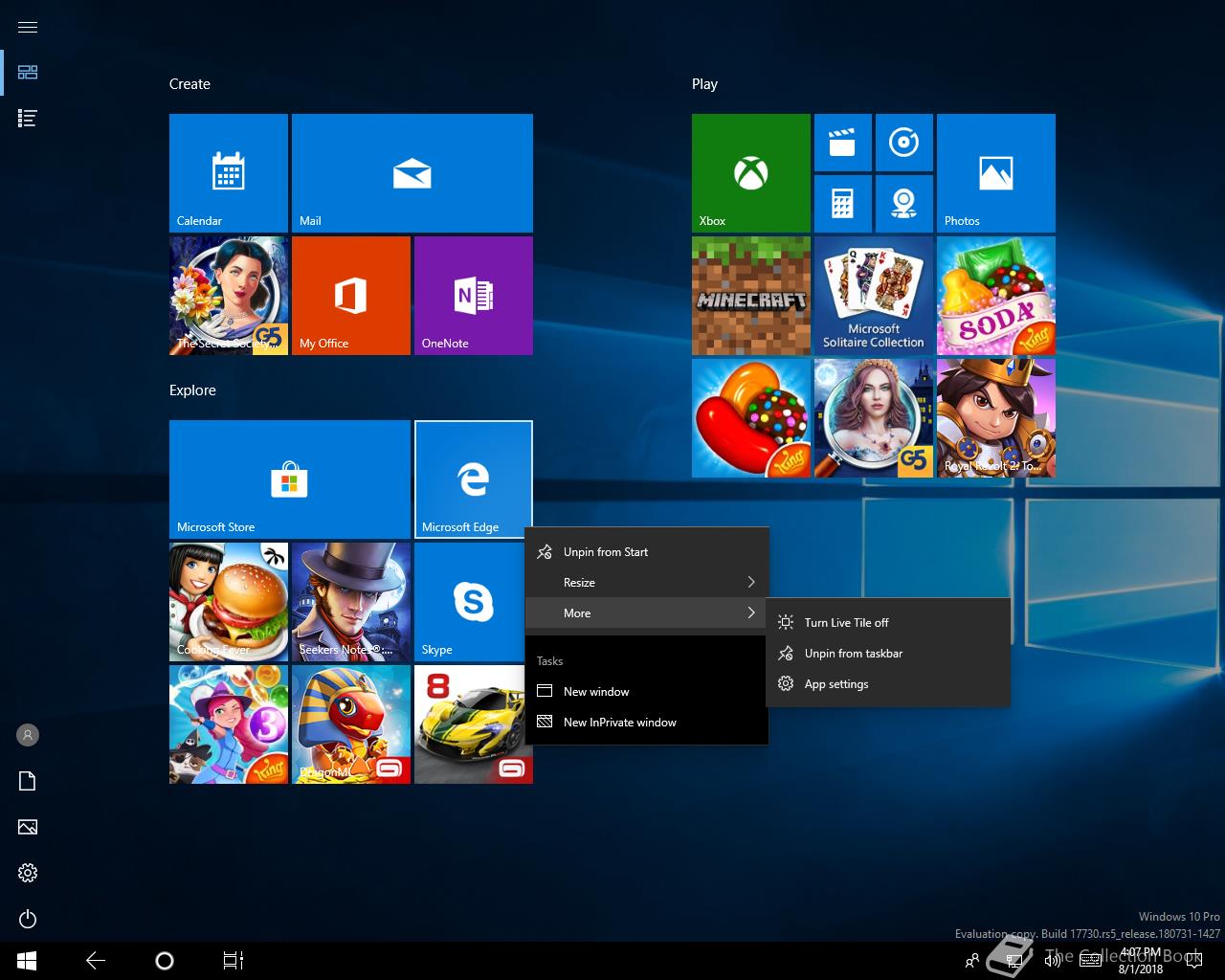Open the My Office tile
Image resolution: width=1225 pixels, height=980 pixels.
(351, 296)
